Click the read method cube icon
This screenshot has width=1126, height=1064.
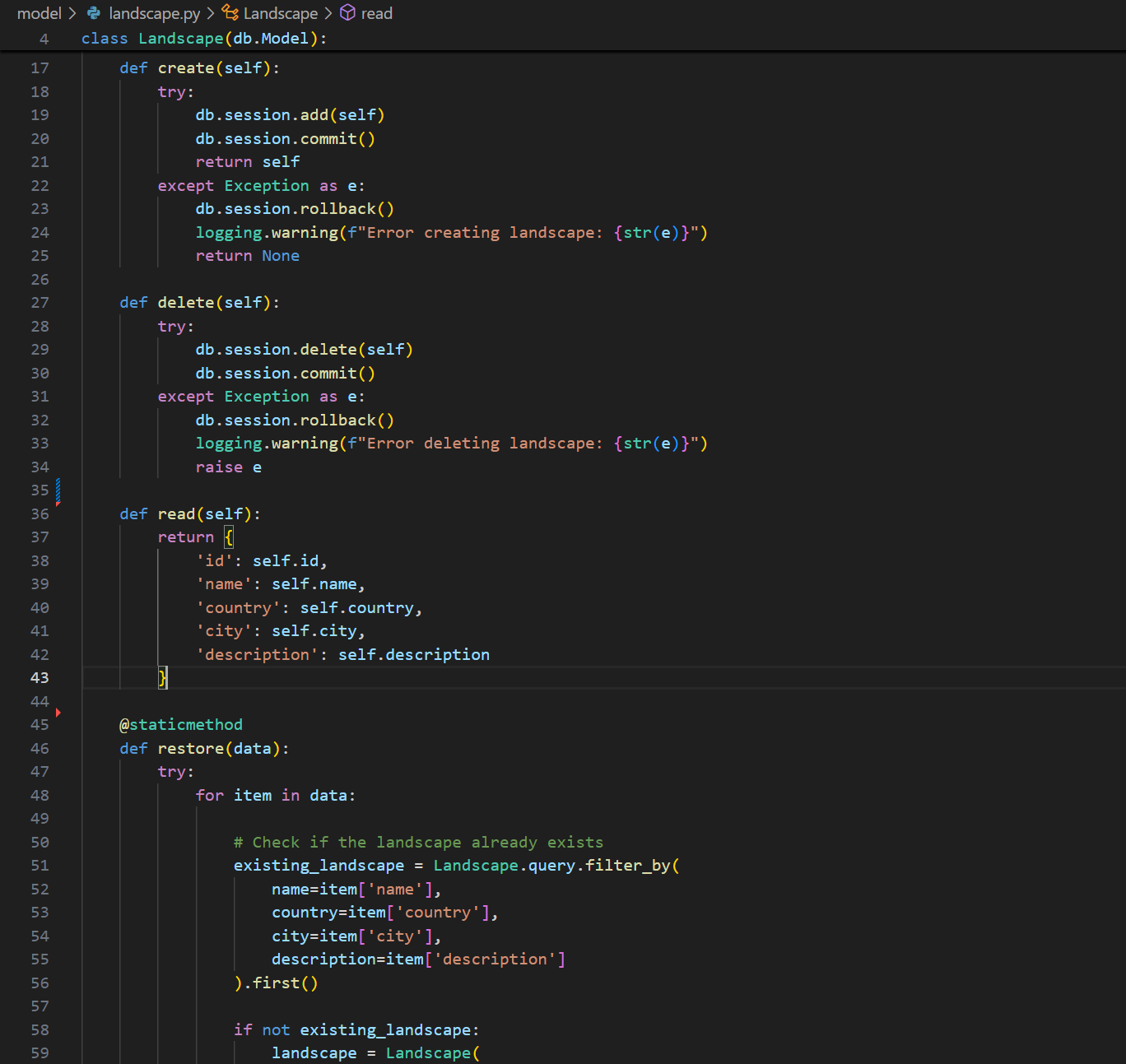(348, 13)
